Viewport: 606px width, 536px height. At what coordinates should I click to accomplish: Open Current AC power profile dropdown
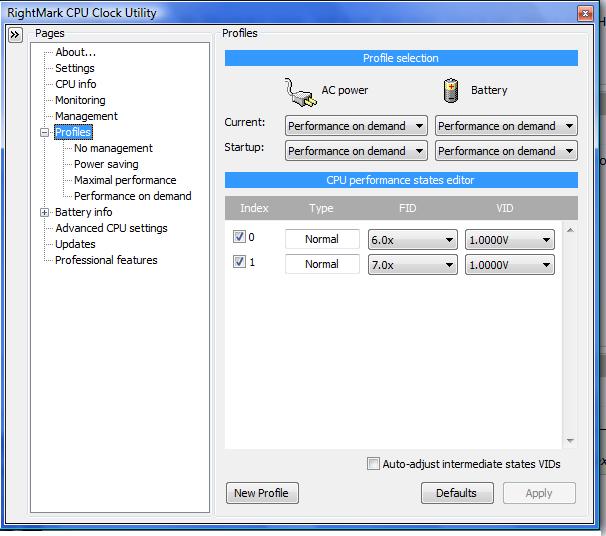click(356, 126)
